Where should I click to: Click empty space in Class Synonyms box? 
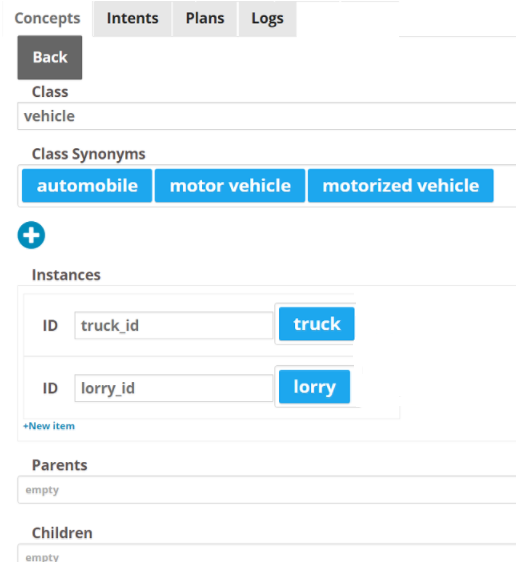click(505, 186)
